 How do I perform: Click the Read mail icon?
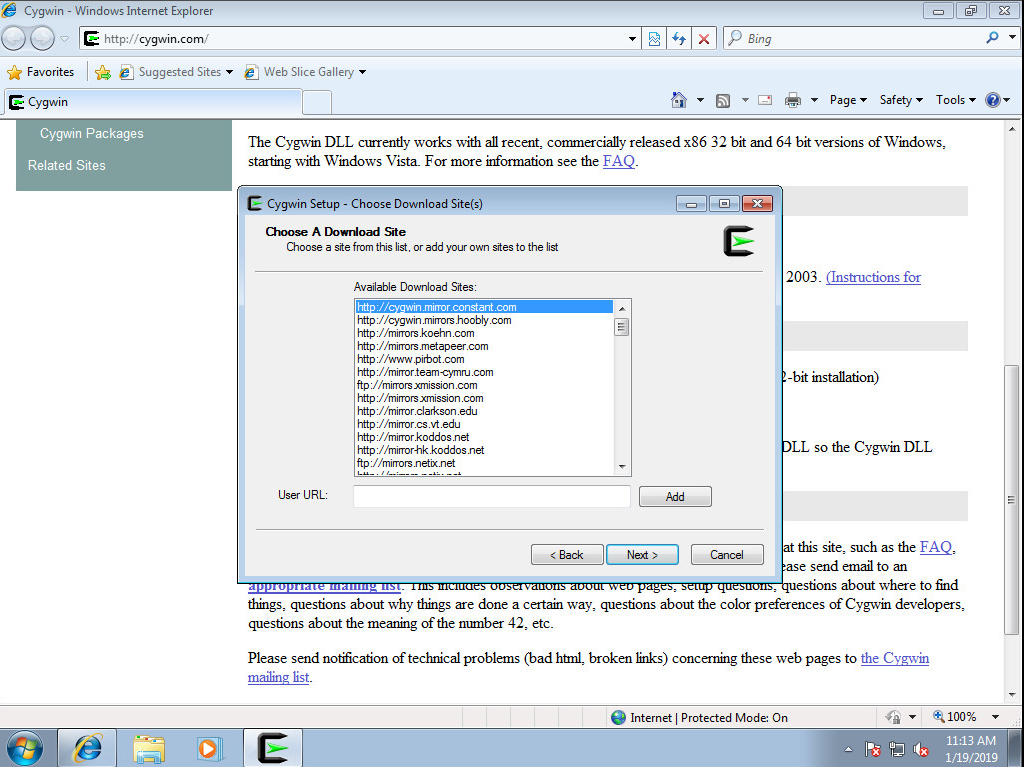765,100
